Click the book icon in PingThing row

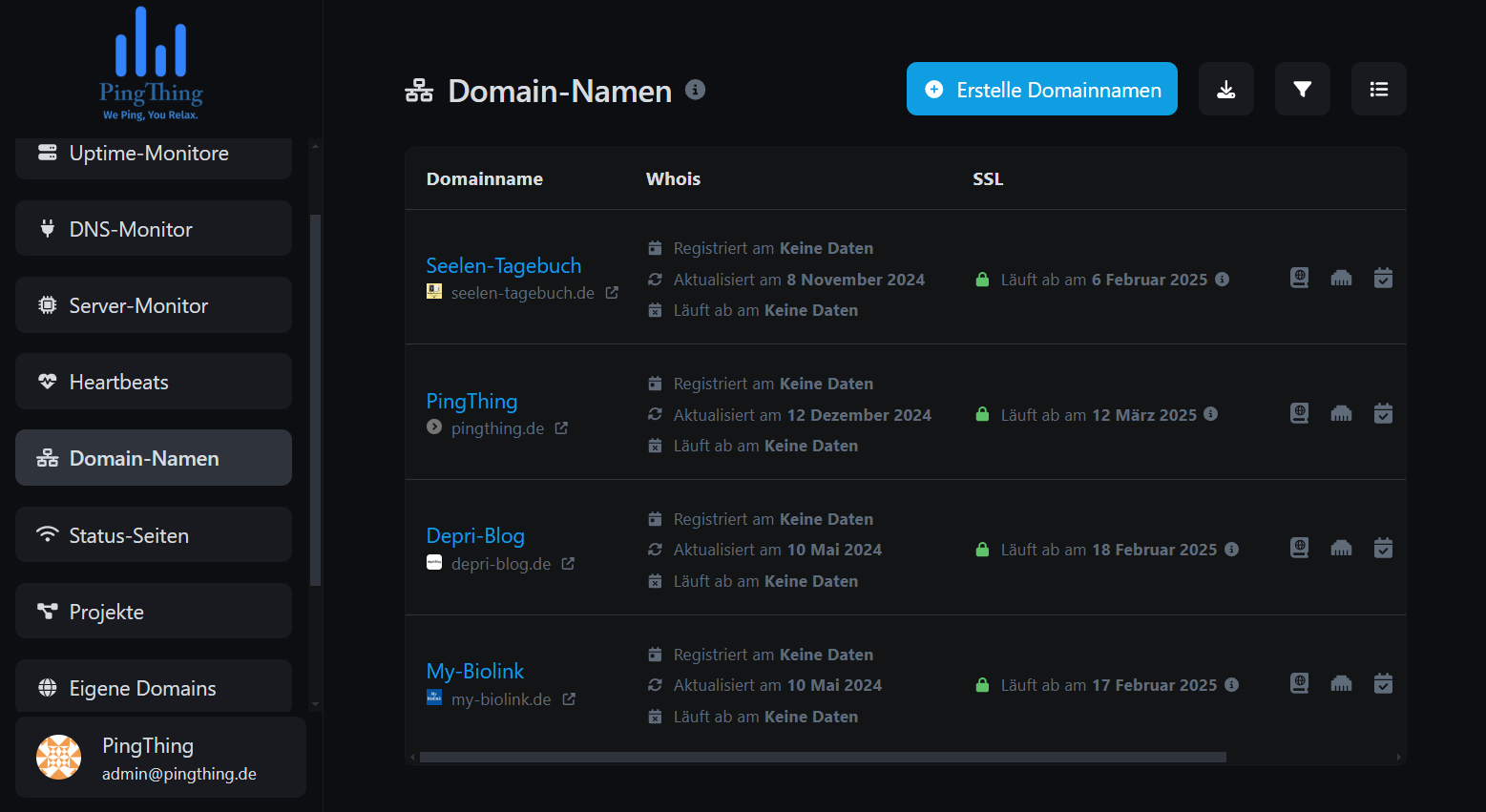tap(1299, 413)
